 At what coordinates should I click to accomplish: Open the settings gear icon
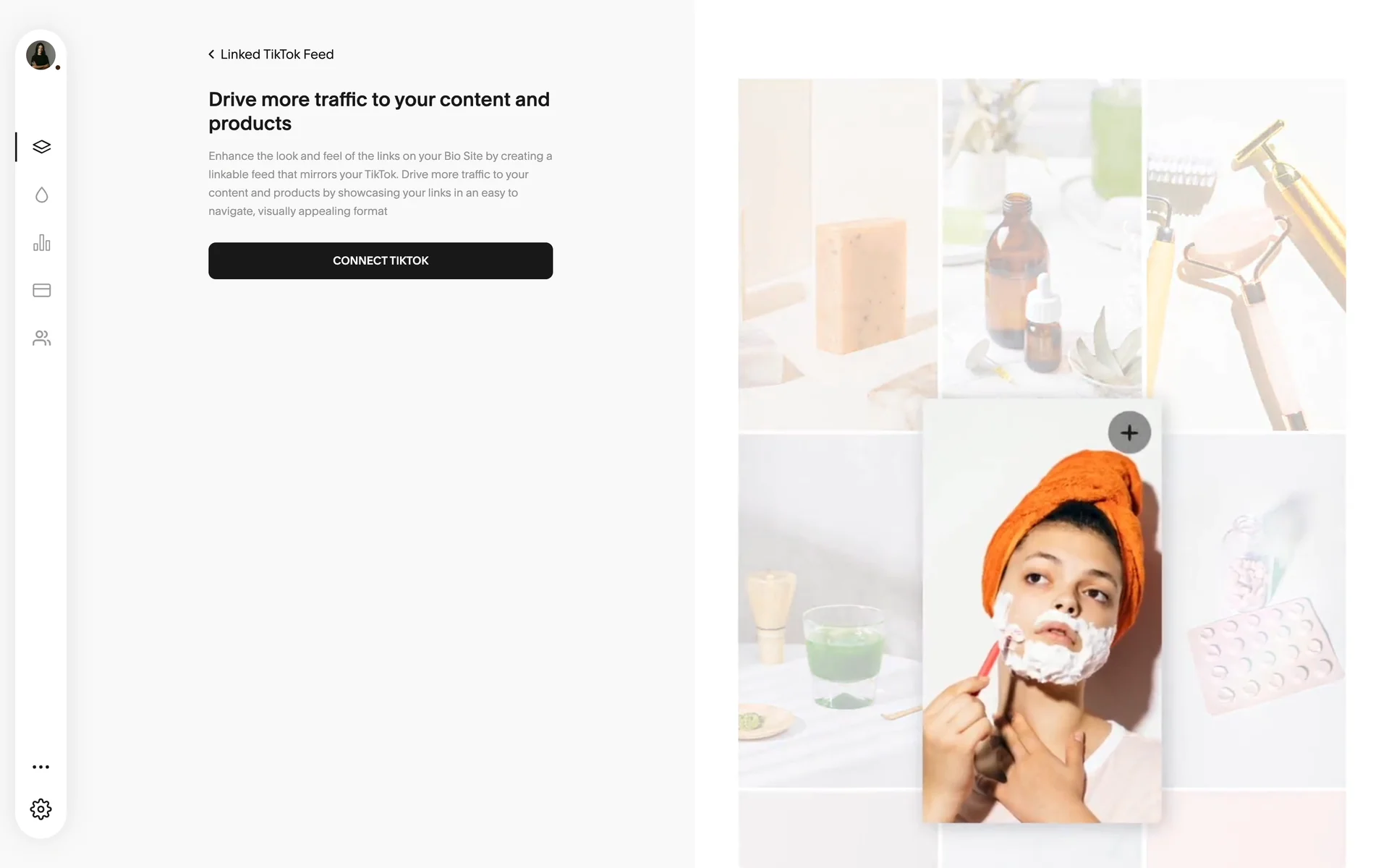[41, 809]
